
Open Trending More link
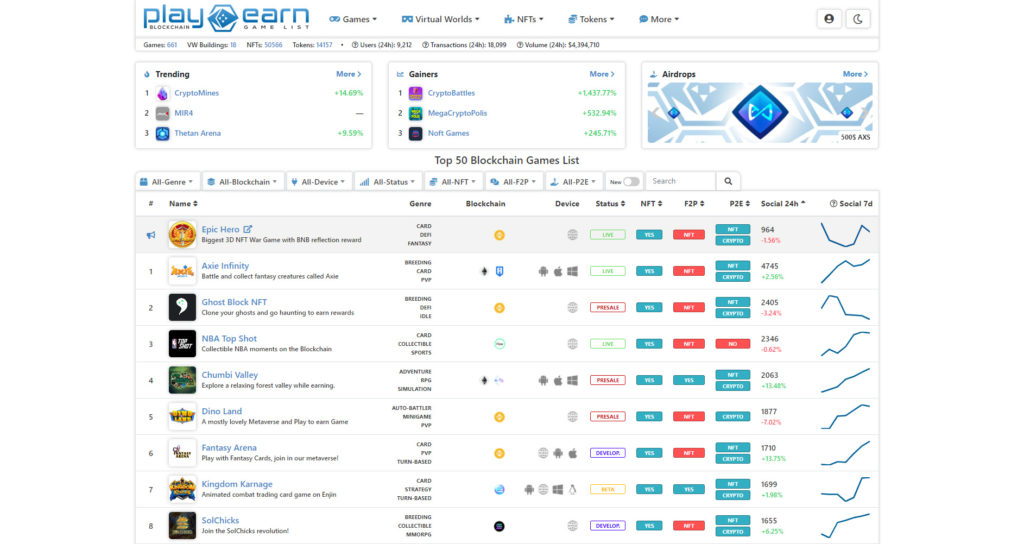pyautogui.click(x=349, y=74)
